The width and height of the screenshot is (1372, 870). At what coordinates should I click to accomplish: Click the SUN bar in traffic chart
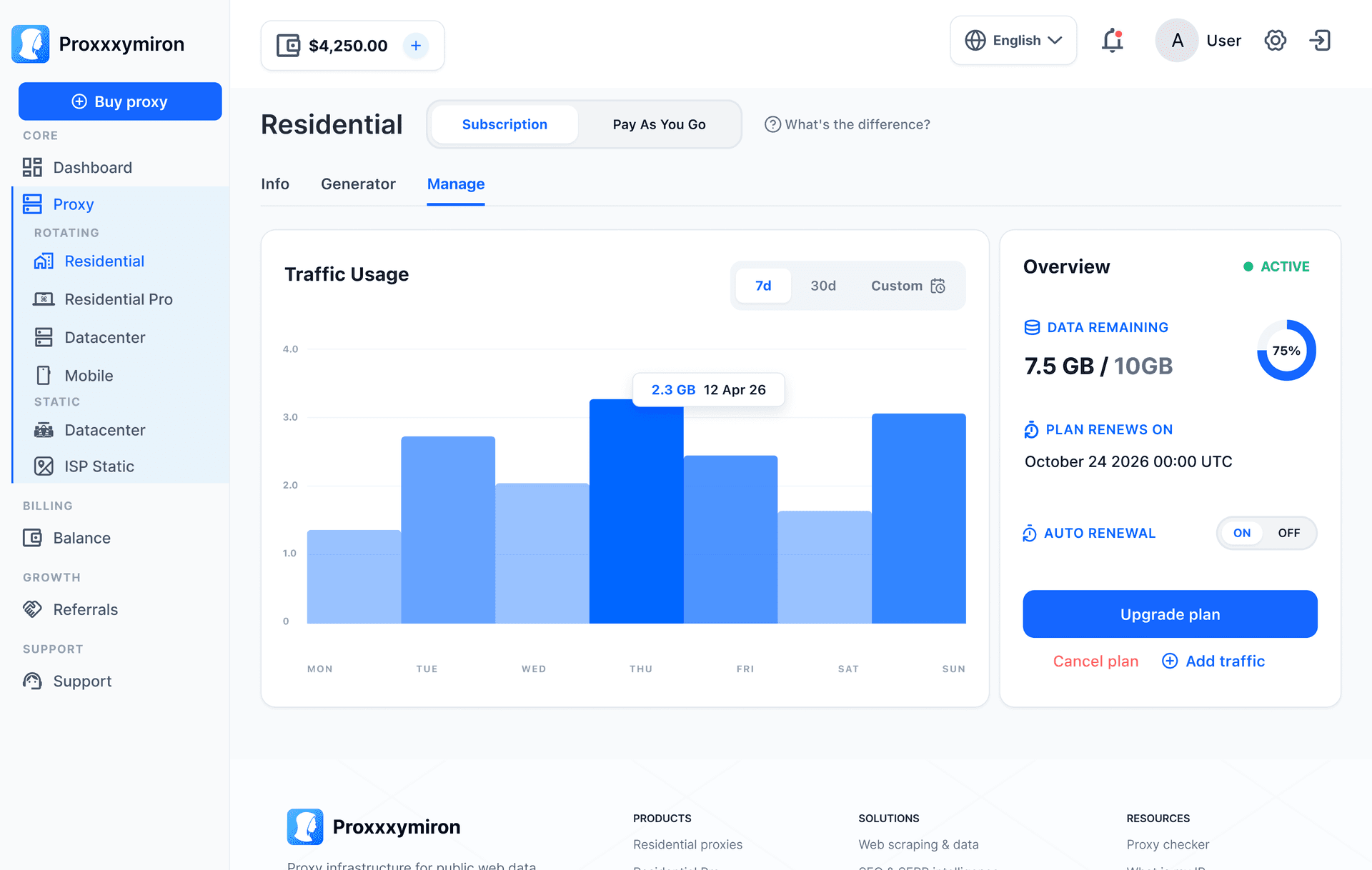coord(919,519)
